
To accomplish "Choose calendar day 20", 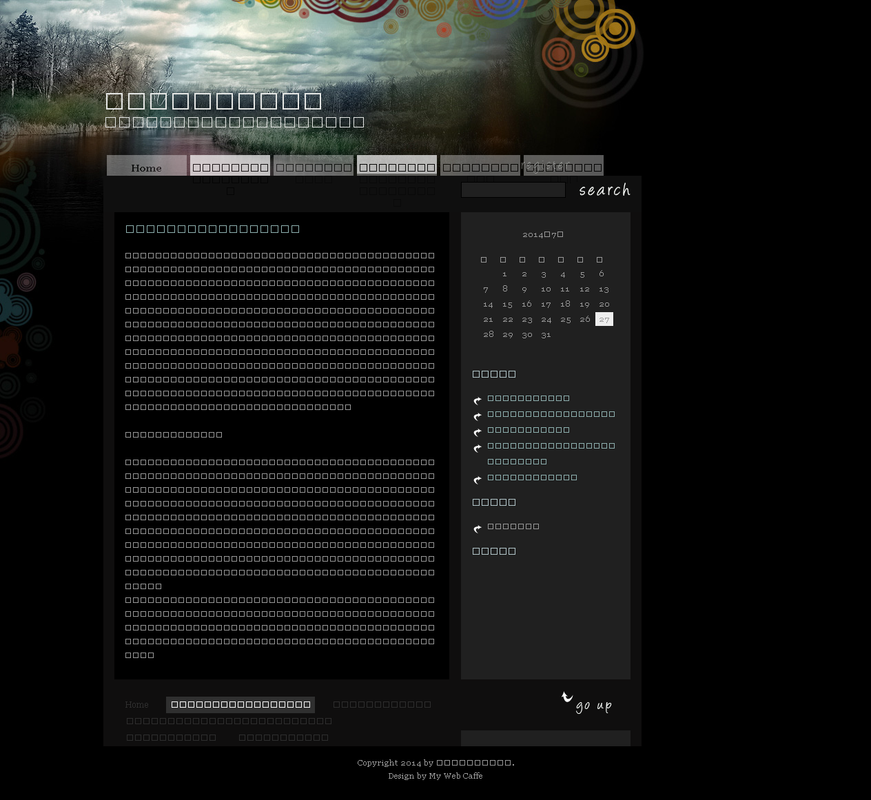I will pyautogui.click(x=604, y=304).
